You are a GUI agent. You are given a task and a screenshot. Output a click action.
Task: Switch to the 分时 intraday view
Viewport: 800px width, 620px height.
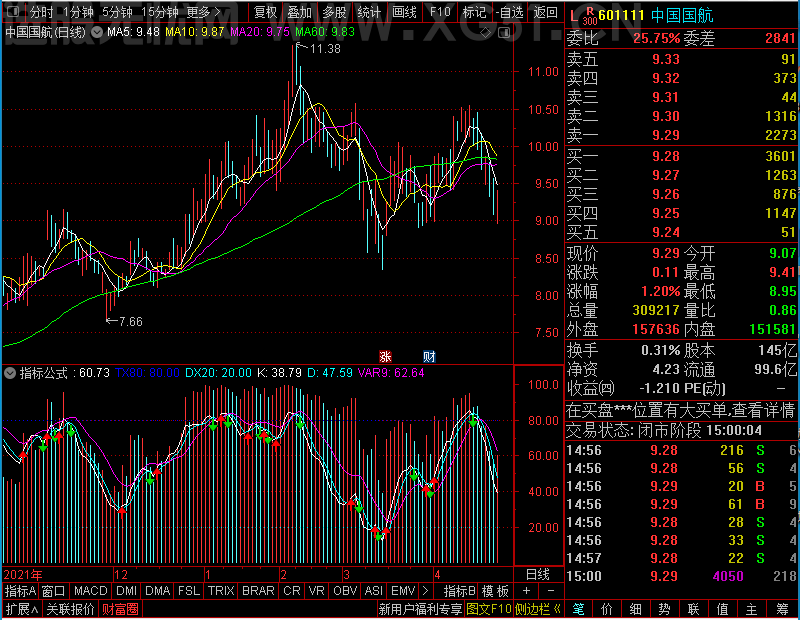(41, 12)
